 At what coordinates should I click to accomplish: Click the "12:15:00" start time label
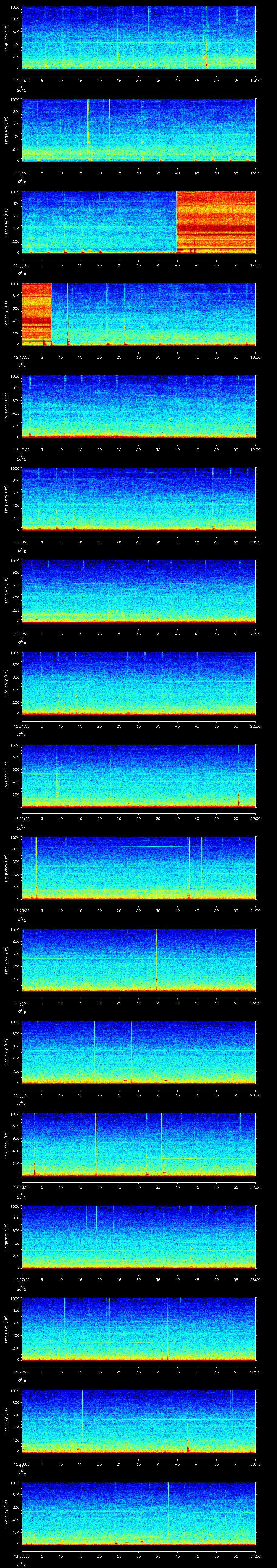coord(21,173)
